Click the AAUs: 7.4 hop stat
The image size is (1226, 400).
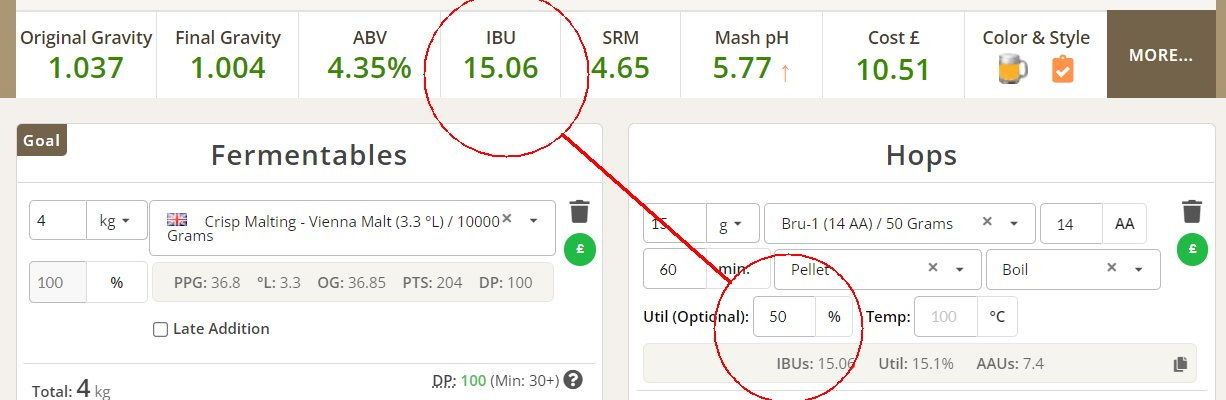click(x=1010, y=363)
